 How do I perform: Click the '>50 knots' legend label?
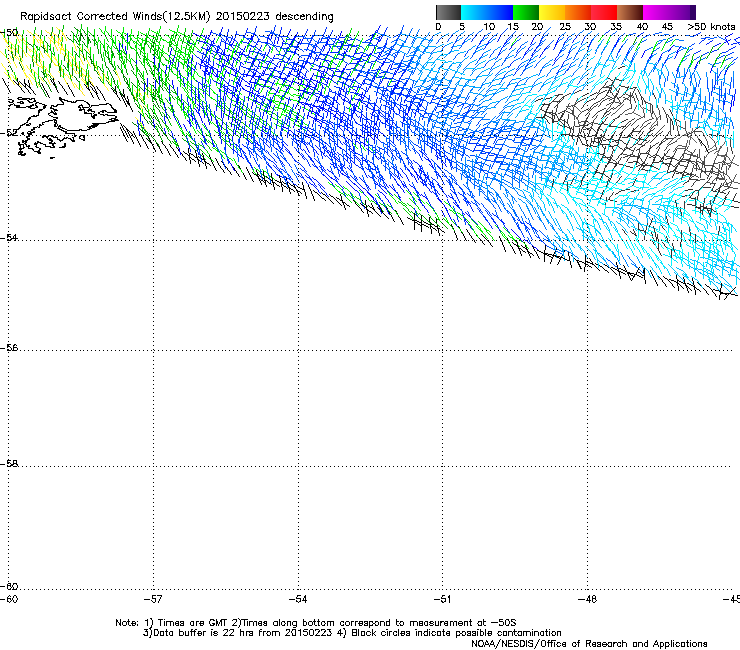click(711, 27)
